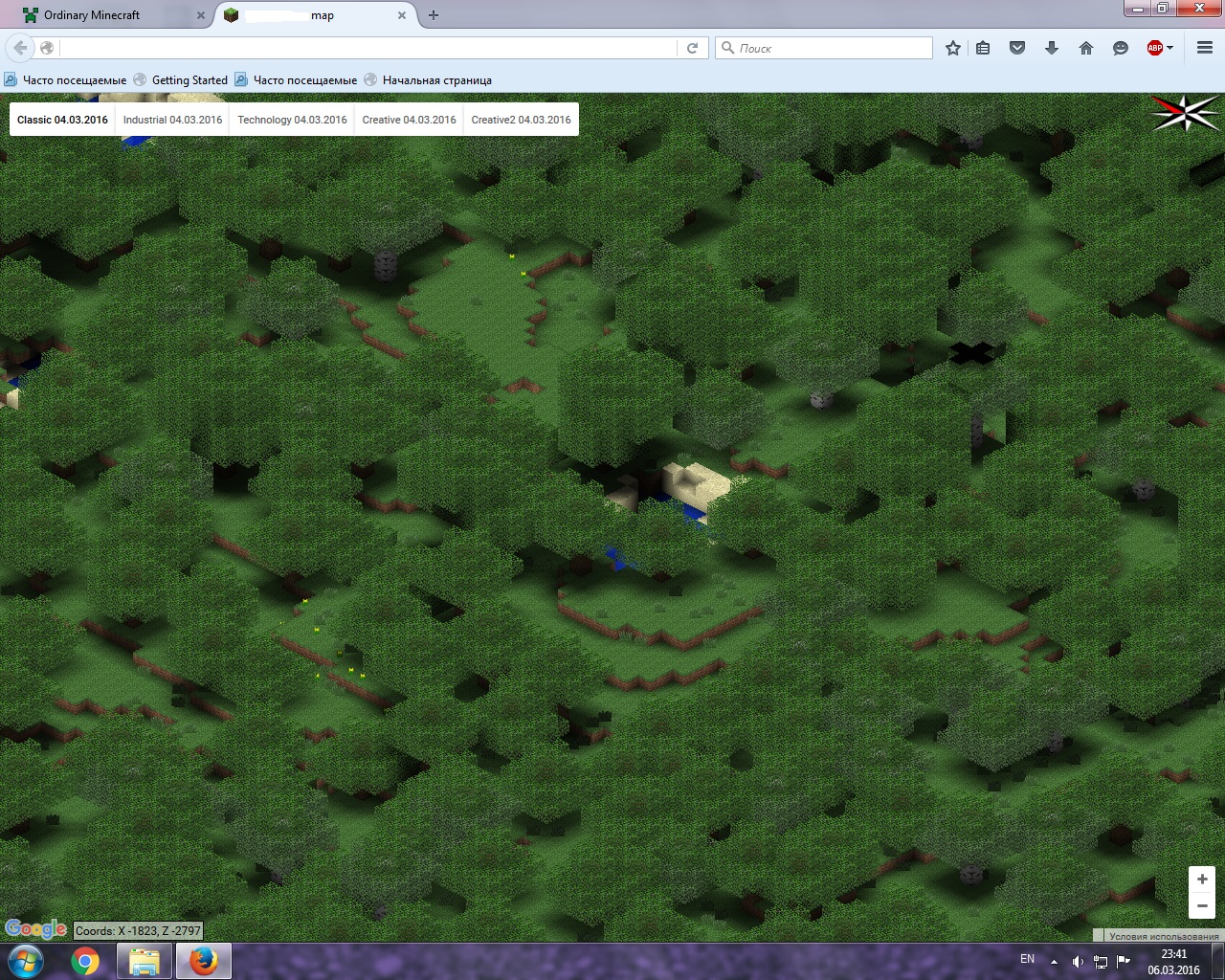Zoom out the map with minus button
The width and height of the screenshot is (1225, 980).
click(x=1202, y=905)
